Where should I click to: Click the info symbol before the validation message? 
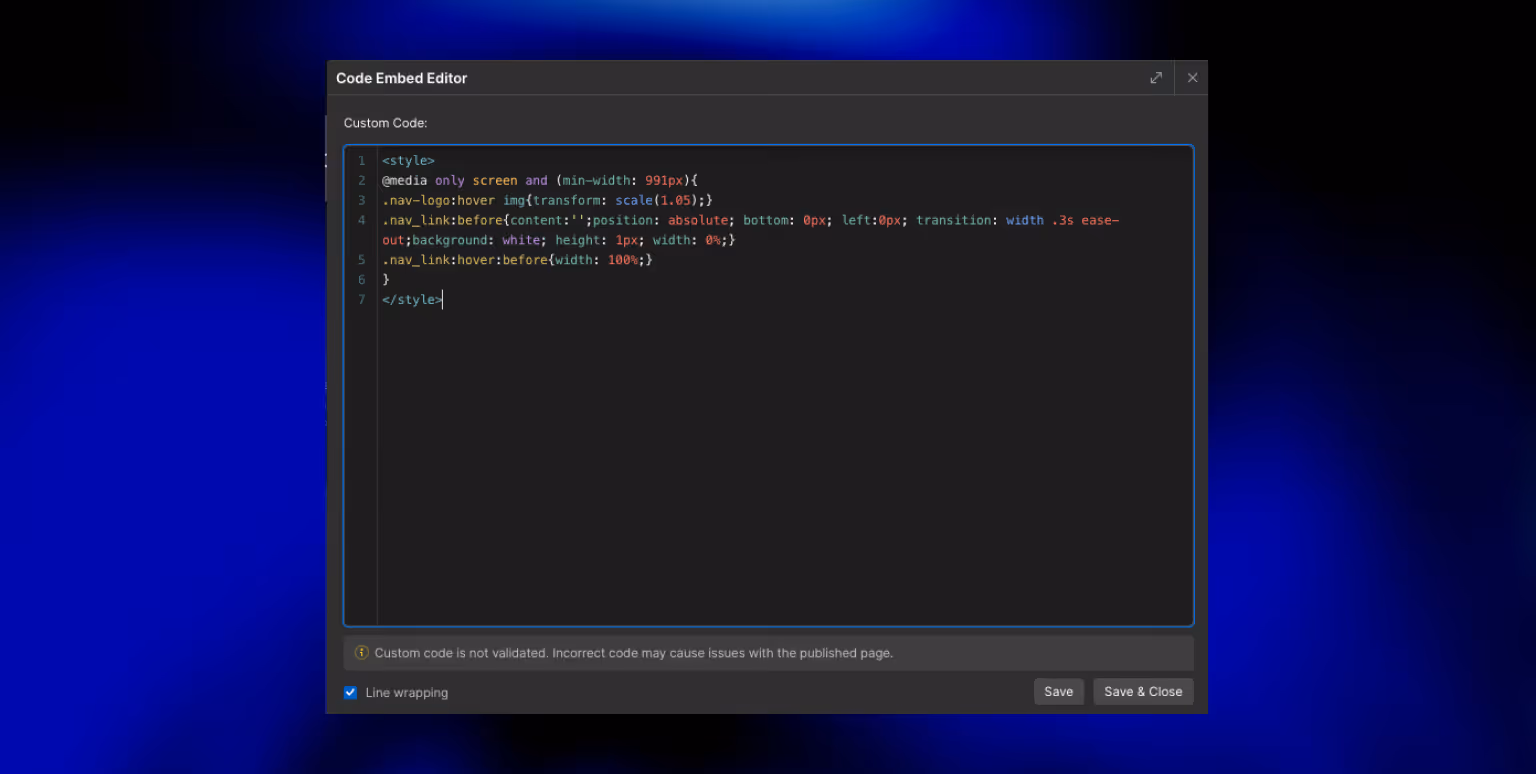[x=361, y=652]
